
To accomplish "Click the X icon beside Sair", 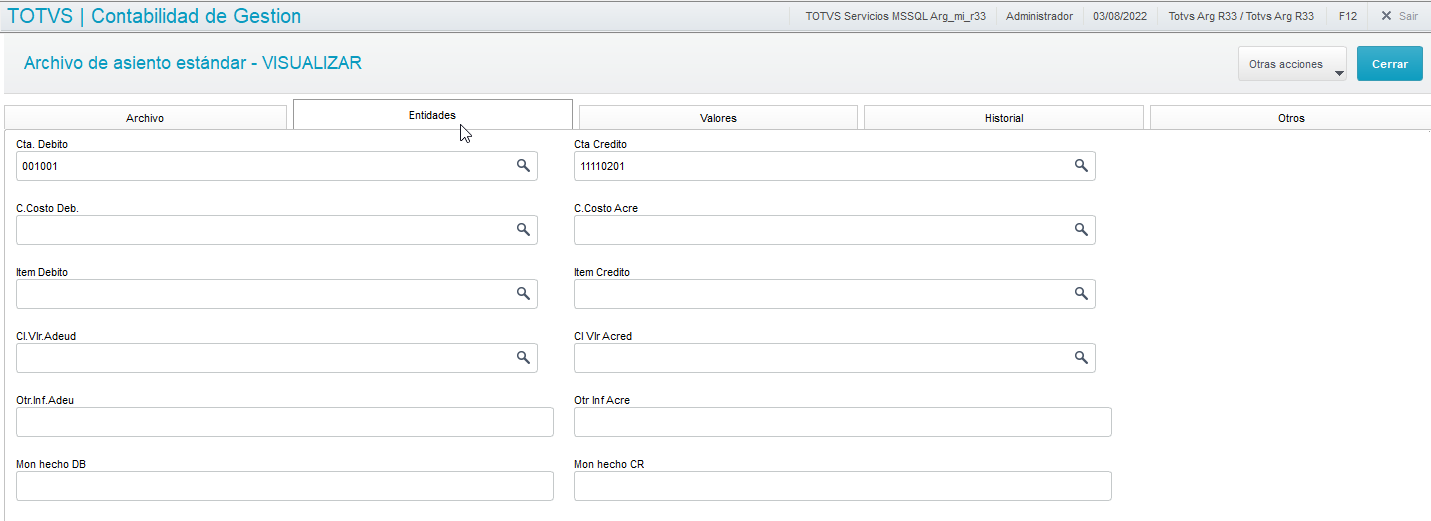I will 1385,16.
